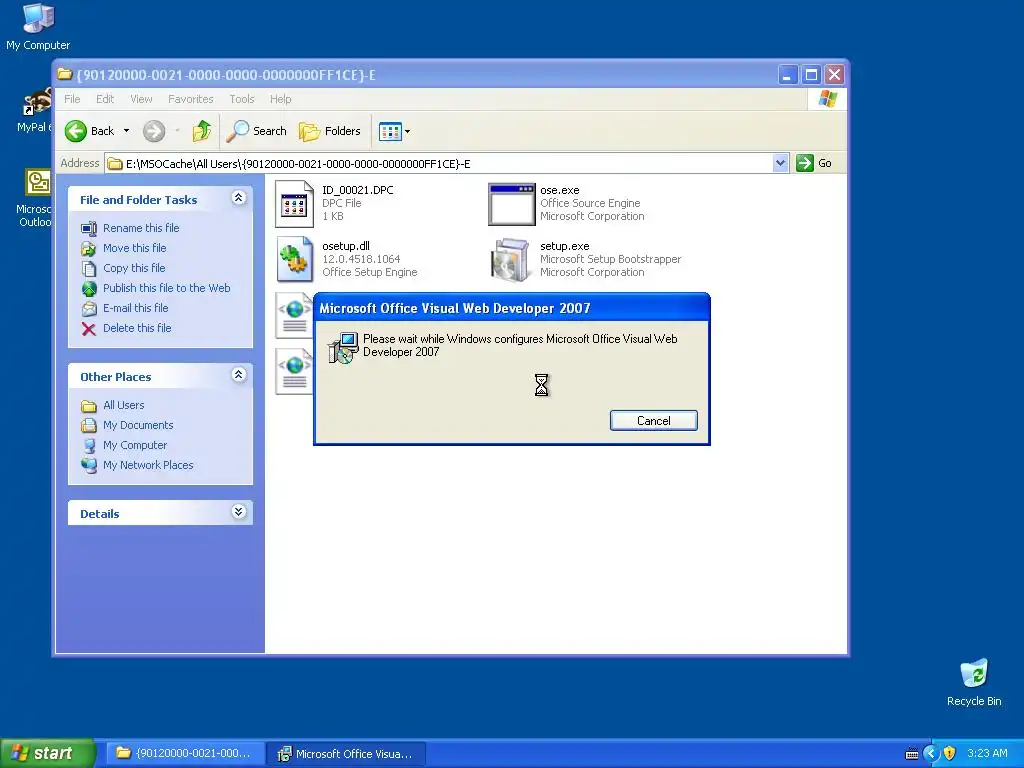The image size is (1024, 768).
Task: Switch to Microsoft Office Visua... taskbar button
Action: [x=346, y=754]
